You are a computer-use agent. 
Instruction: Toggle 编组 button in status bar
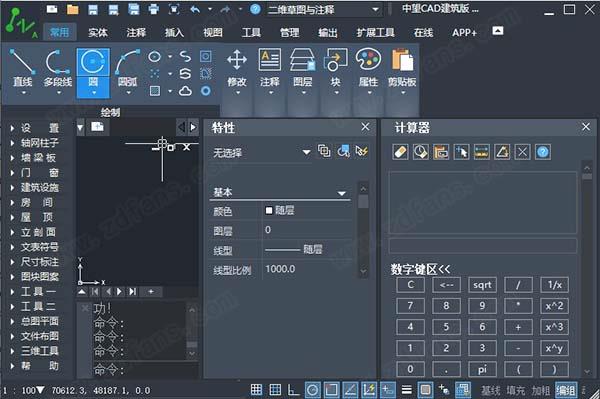565,390
